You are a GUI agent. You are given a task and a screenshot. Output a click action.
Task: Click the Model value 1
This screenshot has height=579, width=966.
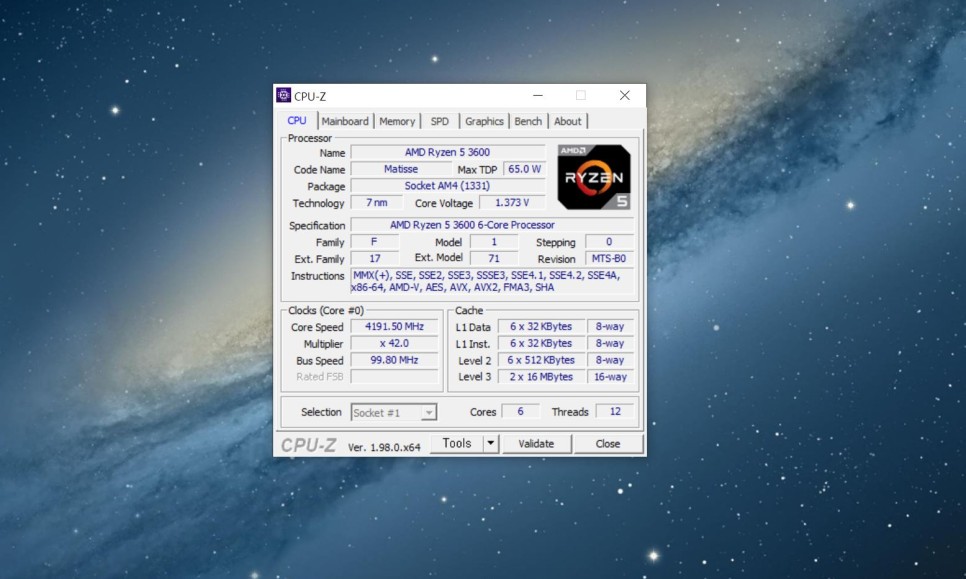(x=493, y=242)
